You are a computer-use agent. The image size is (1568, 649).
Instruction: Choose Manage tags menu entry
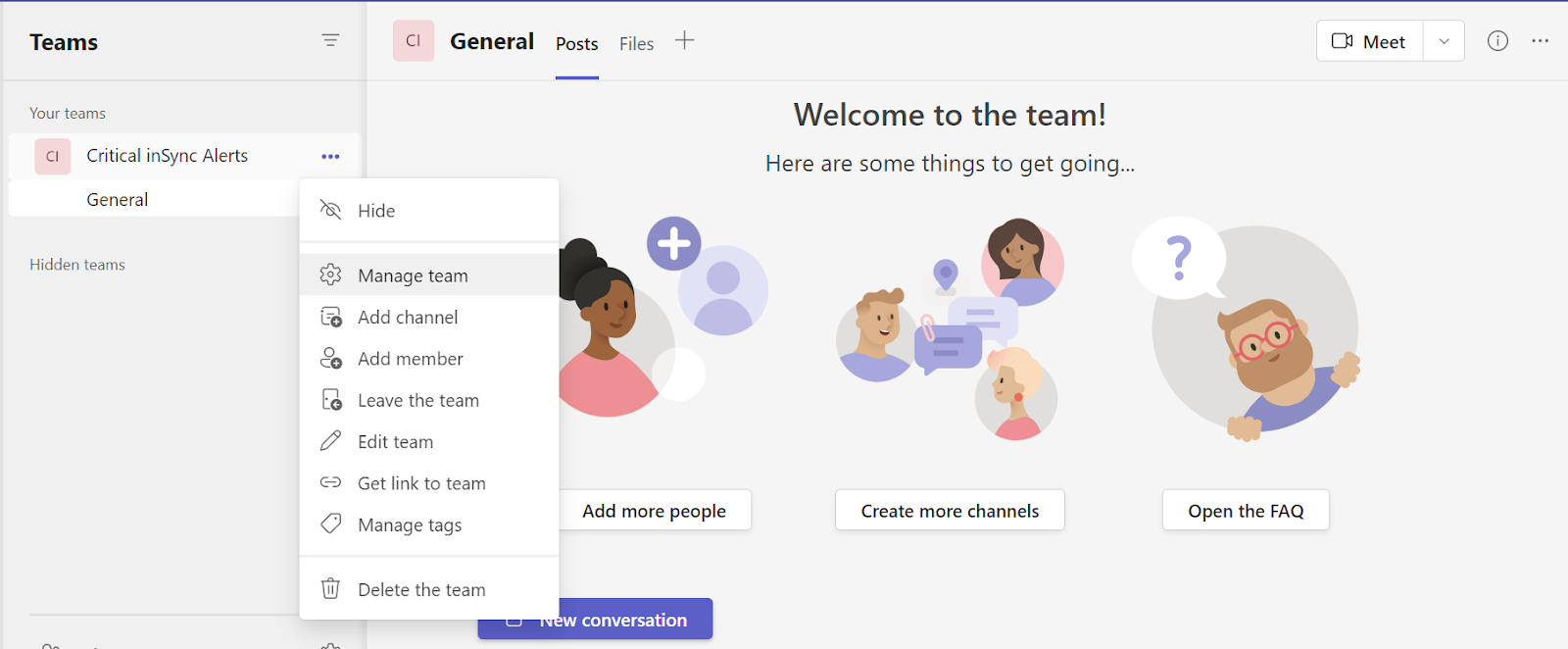(x=429, y=525)
